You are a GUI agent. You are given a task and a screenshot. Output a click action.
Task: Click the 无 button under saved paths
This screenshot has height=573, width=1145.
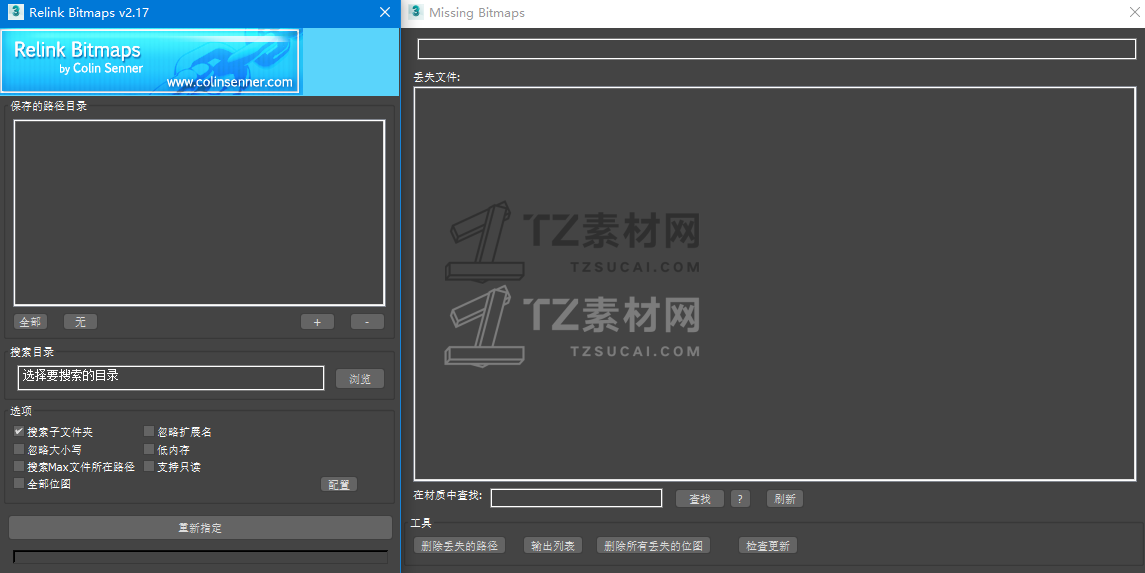pyautogui.click(x=80, y=322)
